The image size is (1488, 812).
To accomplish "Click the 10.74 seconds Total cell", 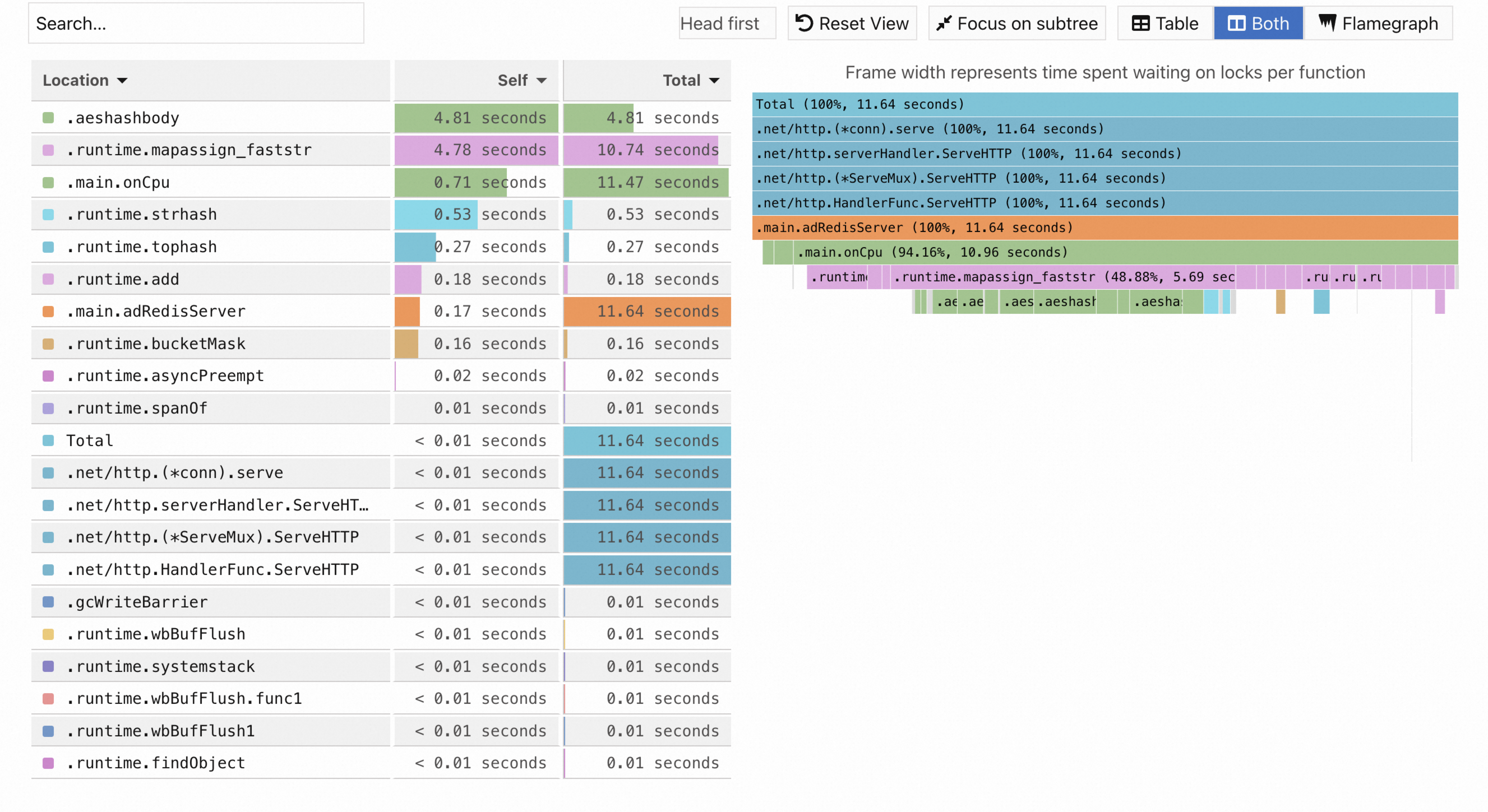I will [647, 150].
